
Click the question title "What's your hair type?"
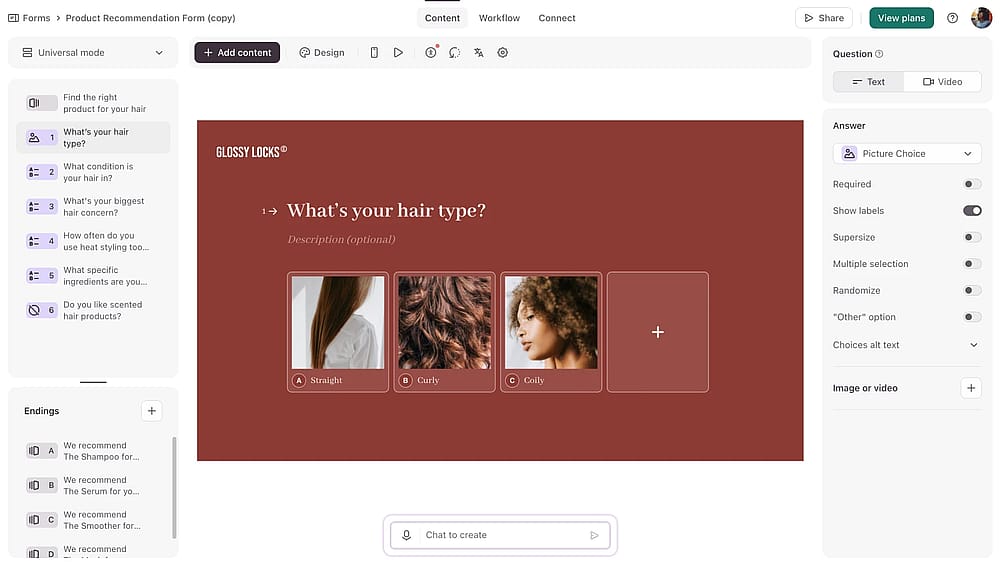point(386,211)
